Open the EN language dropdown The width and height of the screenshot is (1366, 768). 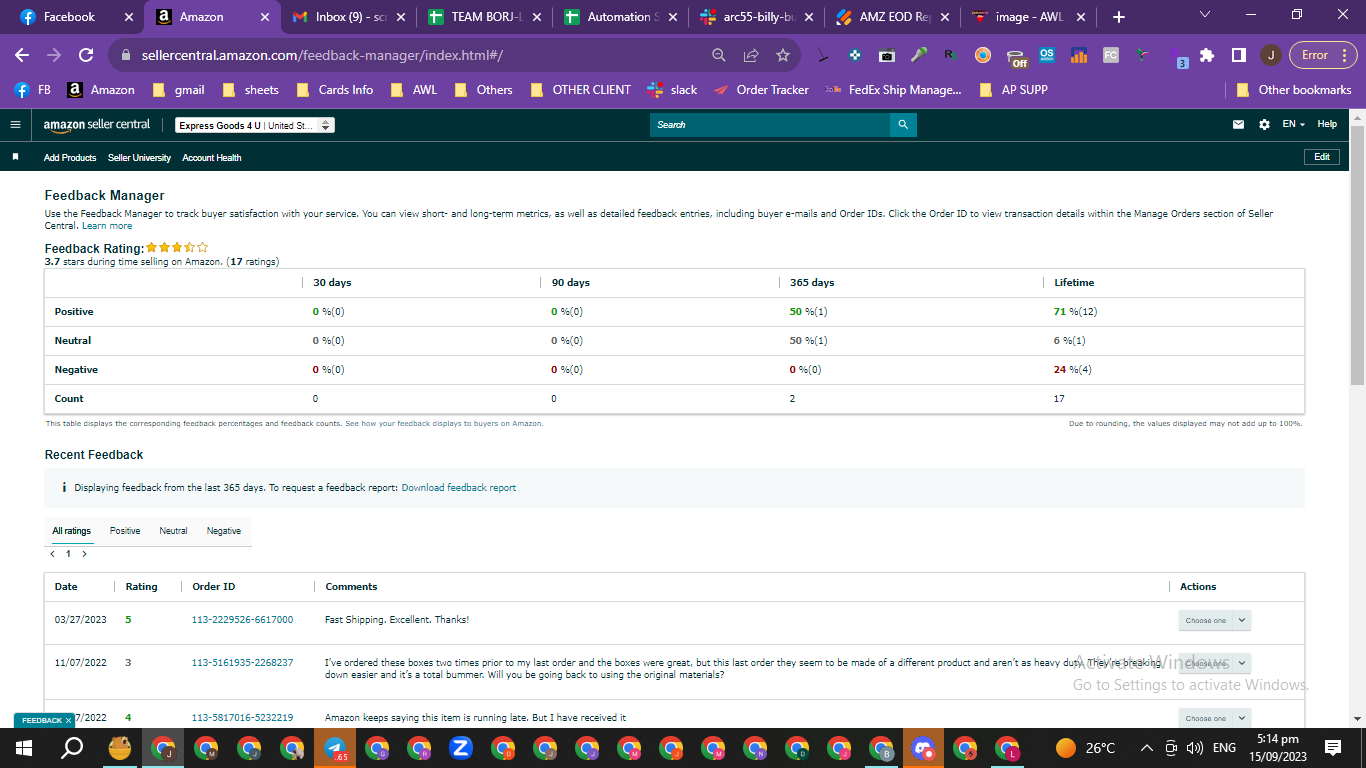[1294, 125]
